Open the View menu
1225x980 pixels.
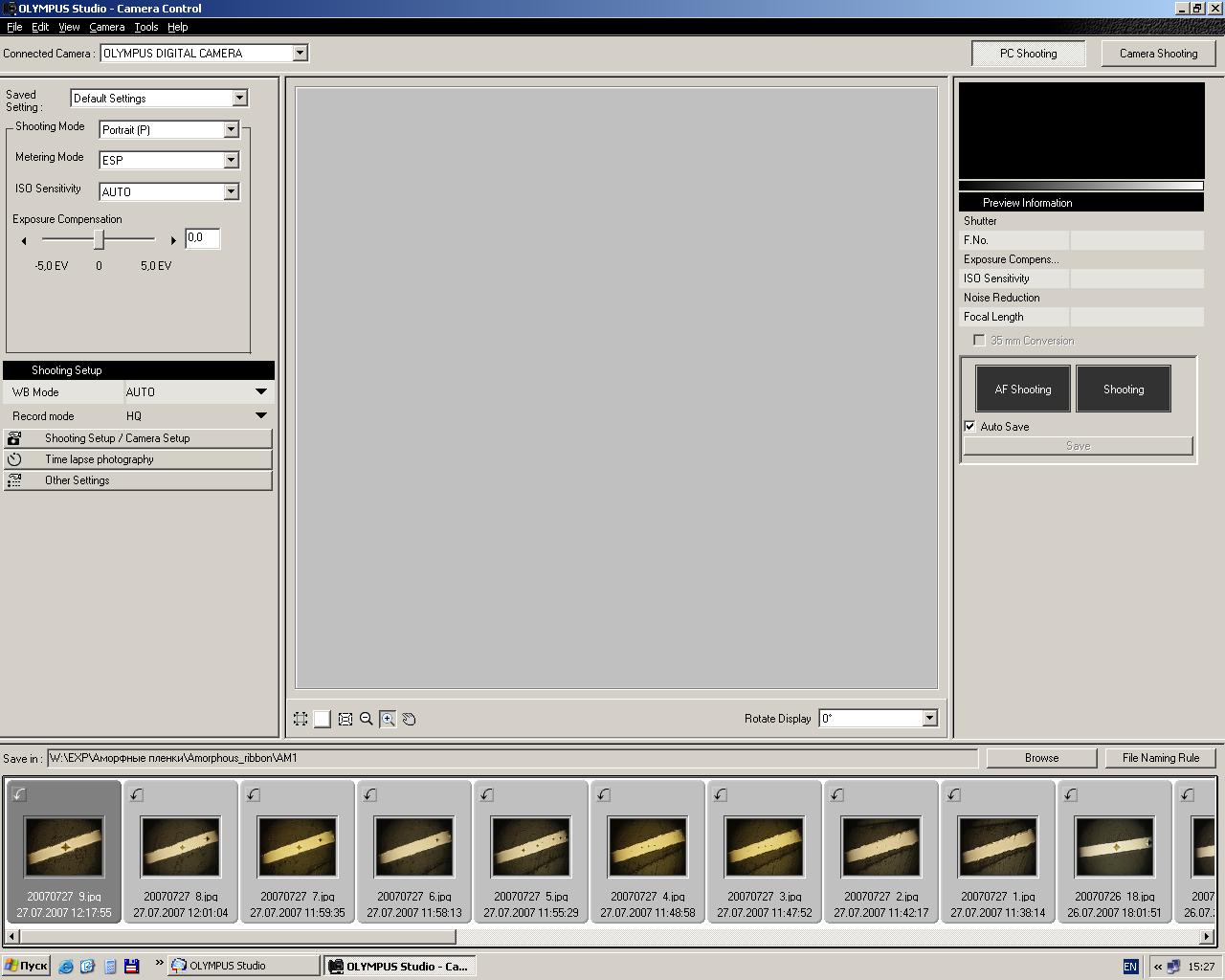69,27
